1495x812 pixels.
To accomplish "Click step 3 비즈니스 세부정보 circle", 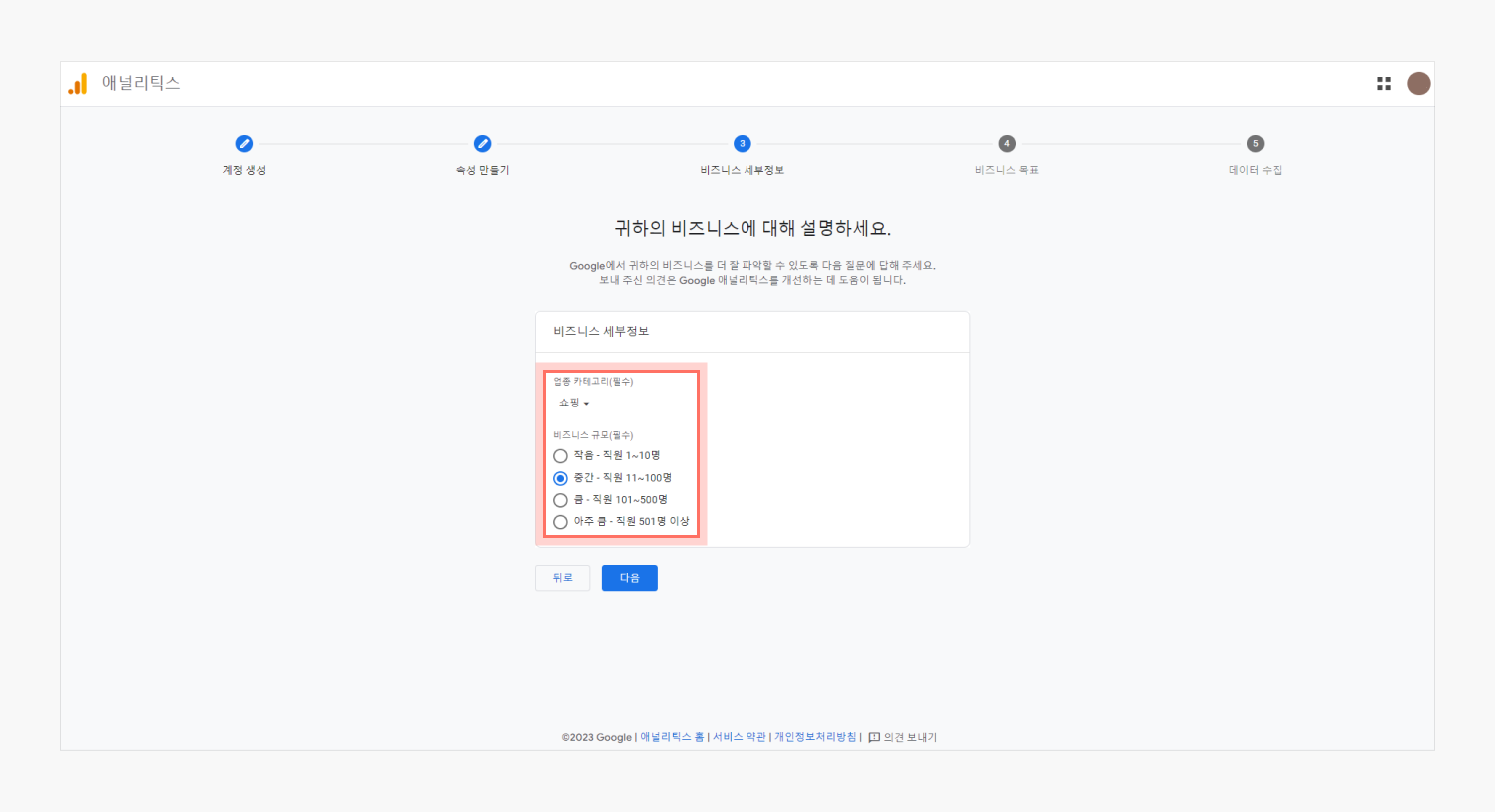I will [x=742, y=144].
